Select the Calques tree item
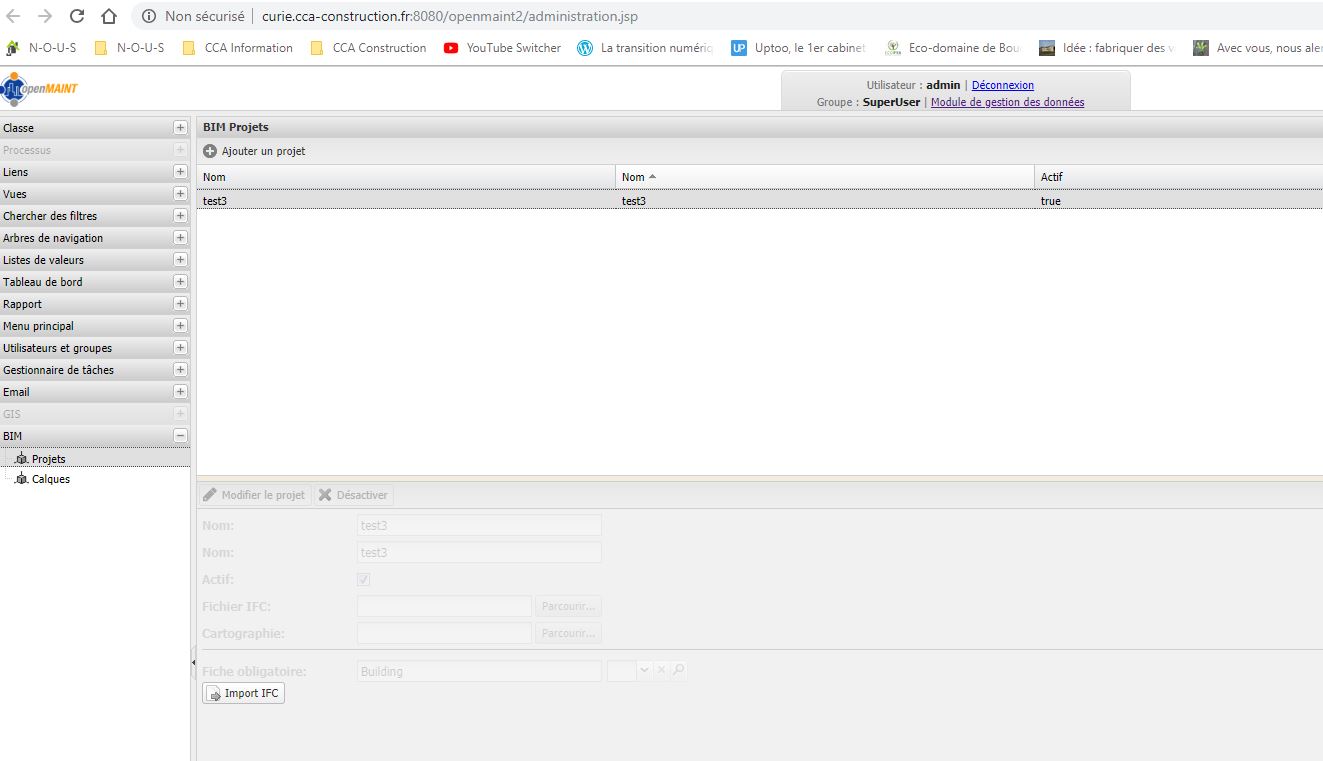 coord(50,479)
